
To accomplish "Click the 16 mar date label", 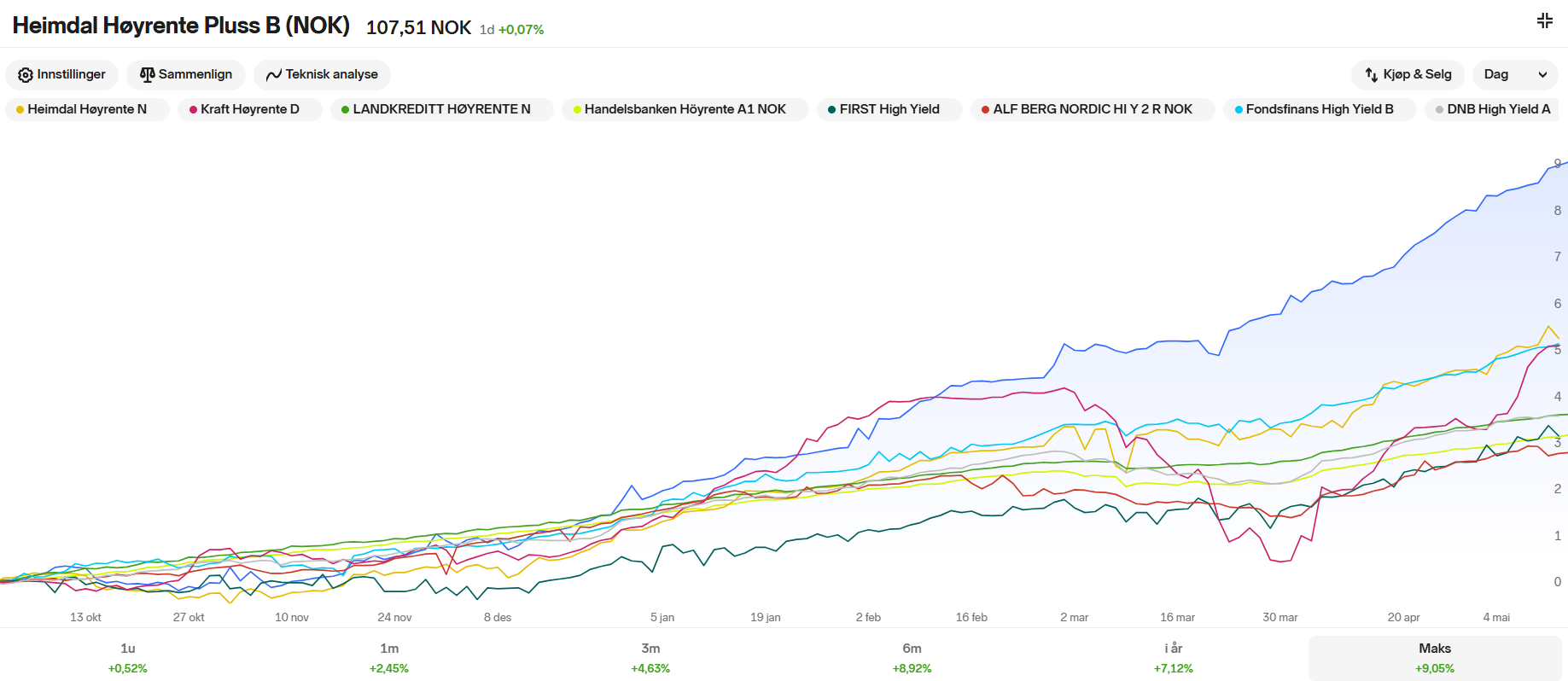I will pos(1177,617).
